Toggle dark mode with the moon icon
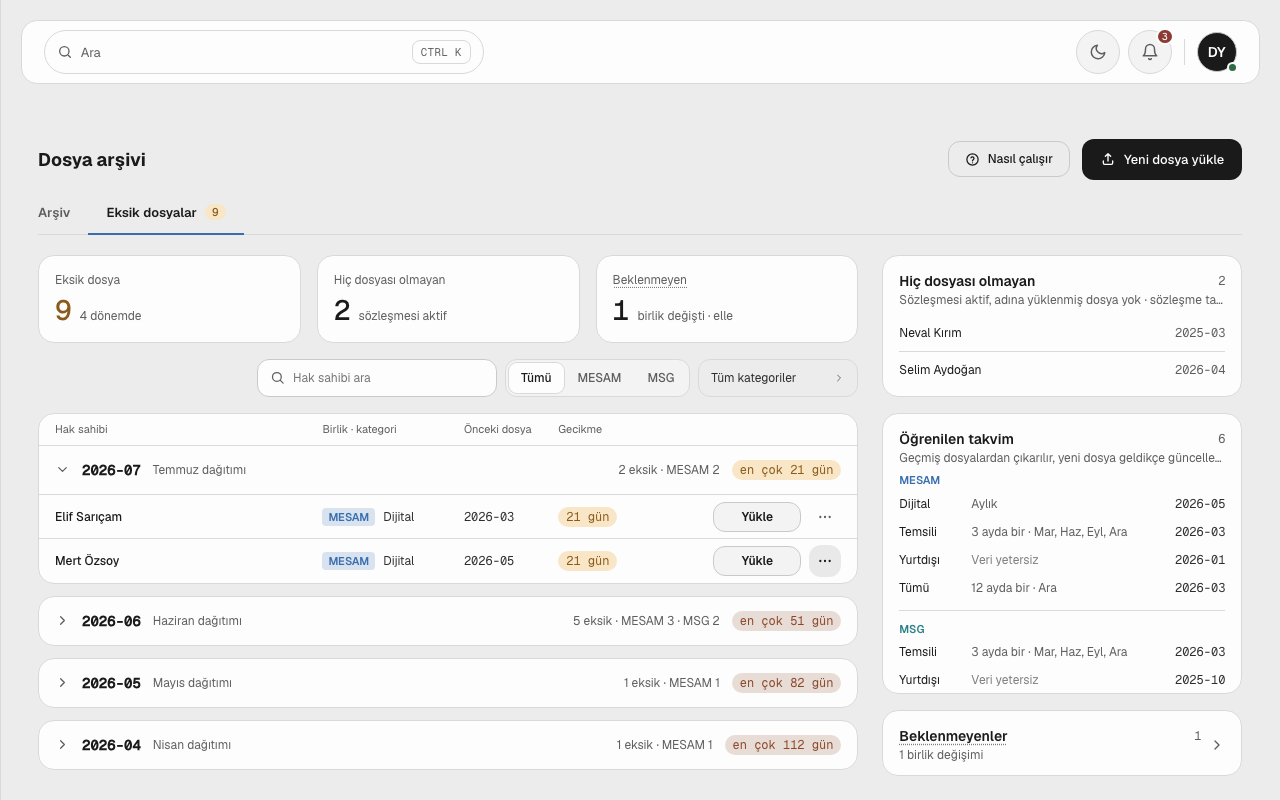 click(x=1098, y=52)
